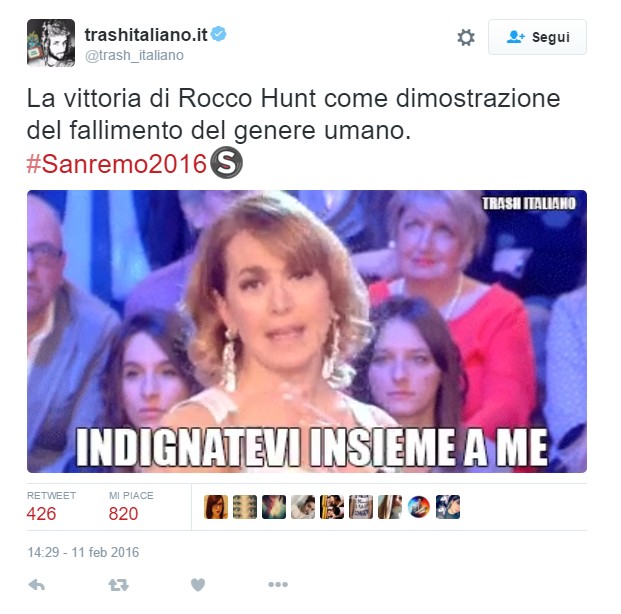621x614 pixels.
Task: Click the reply arrow icon
Action: coord(37,585)
